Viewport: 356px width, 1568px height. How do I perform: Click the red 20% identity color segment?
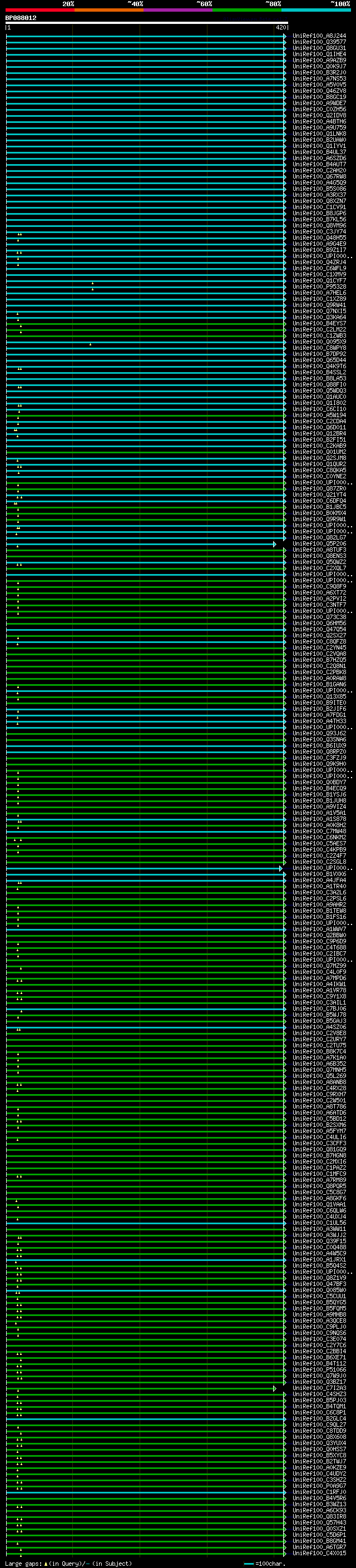(x=39, y=11)
